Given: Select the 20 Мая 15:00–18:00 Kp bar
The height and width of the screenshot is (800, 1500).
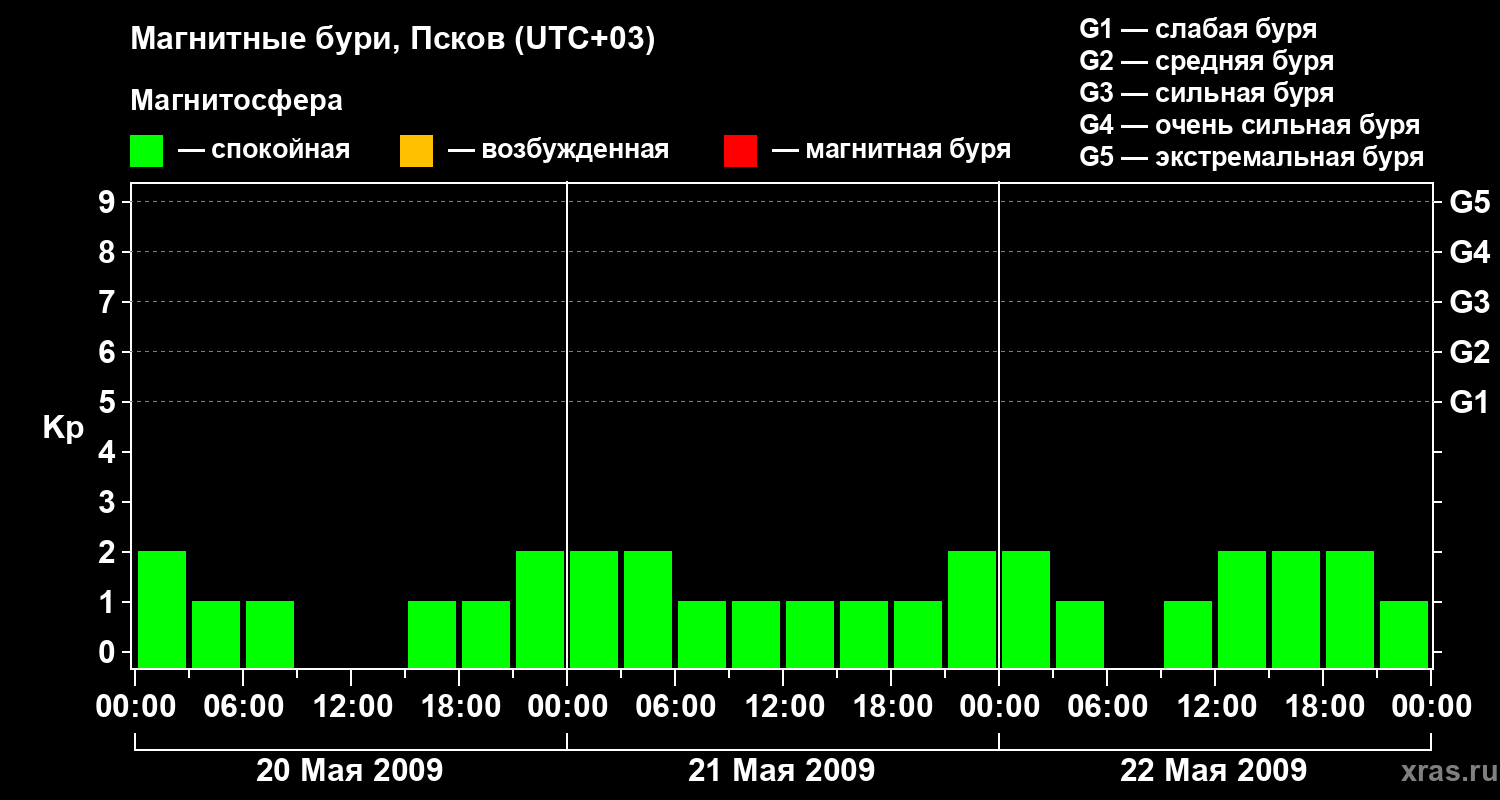Looking at the screenshot, I should click(x=432, y=634).
